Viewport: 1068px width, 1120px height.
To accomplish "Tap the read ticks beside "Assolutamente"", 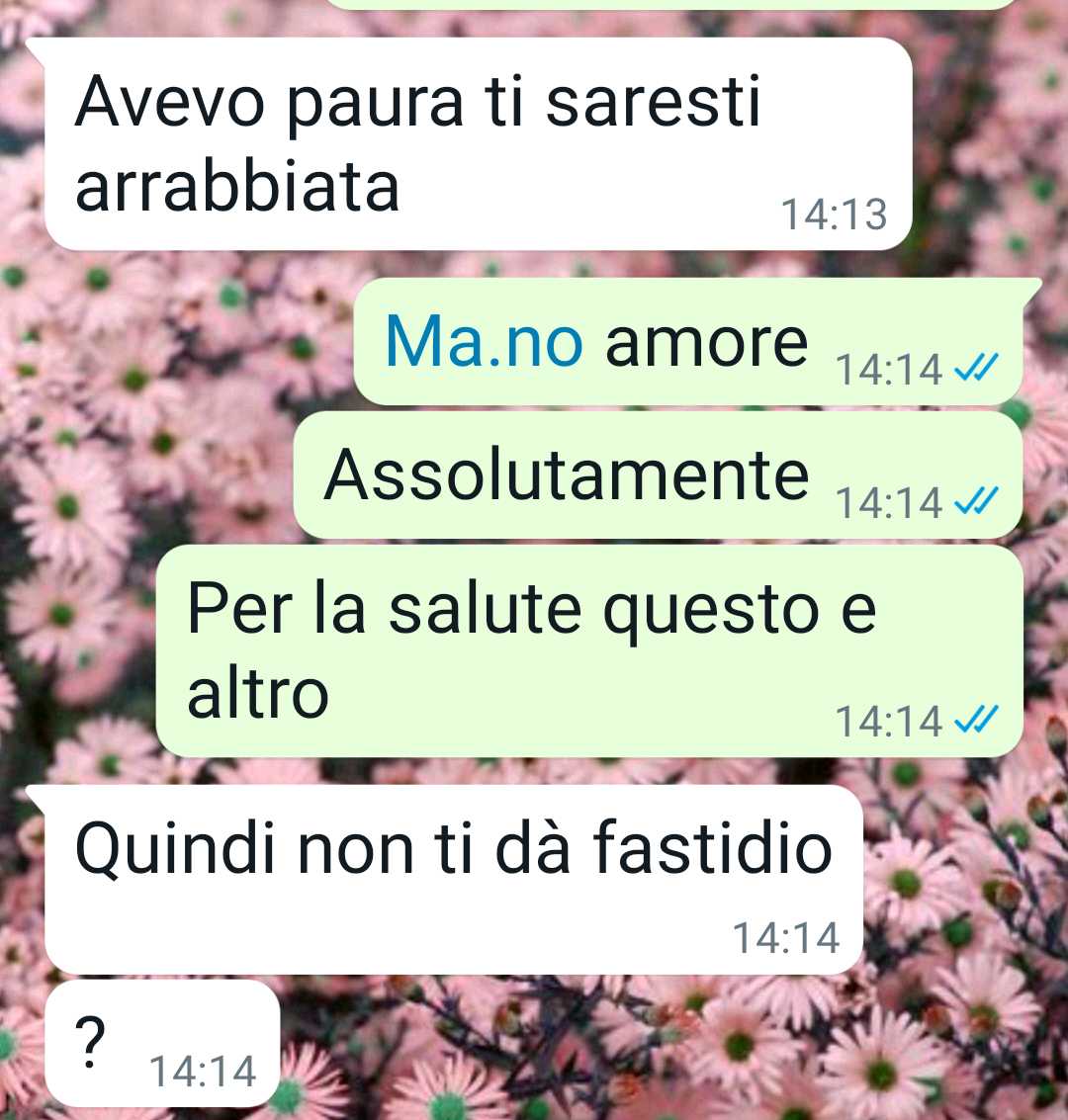I will point(976,501).
